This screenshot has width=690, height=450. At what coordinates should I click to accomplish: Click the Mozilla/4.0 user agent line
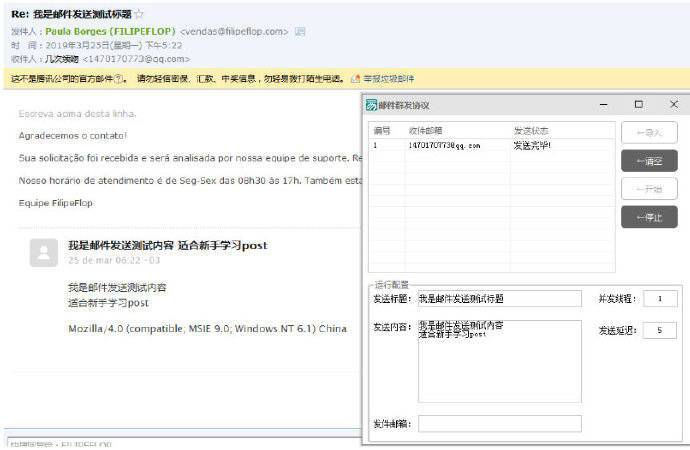tap(207, 329)
